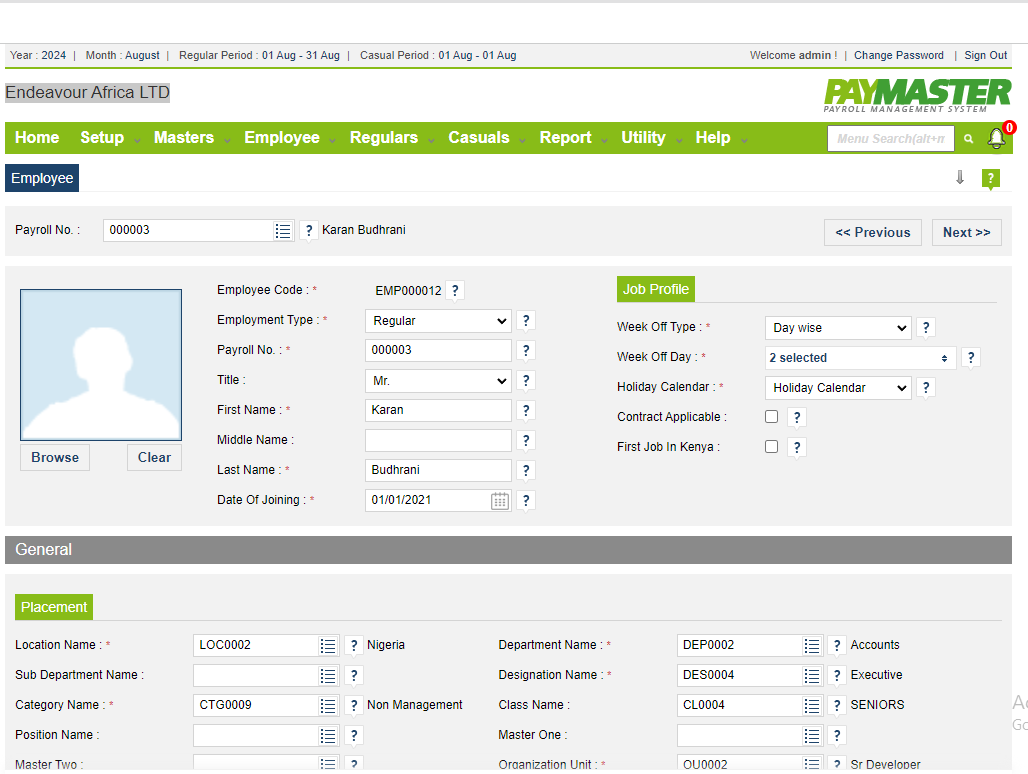Screen dimensions: 1028x774
Task: Open Location Name lookup list icon
Action: (328, 646)
